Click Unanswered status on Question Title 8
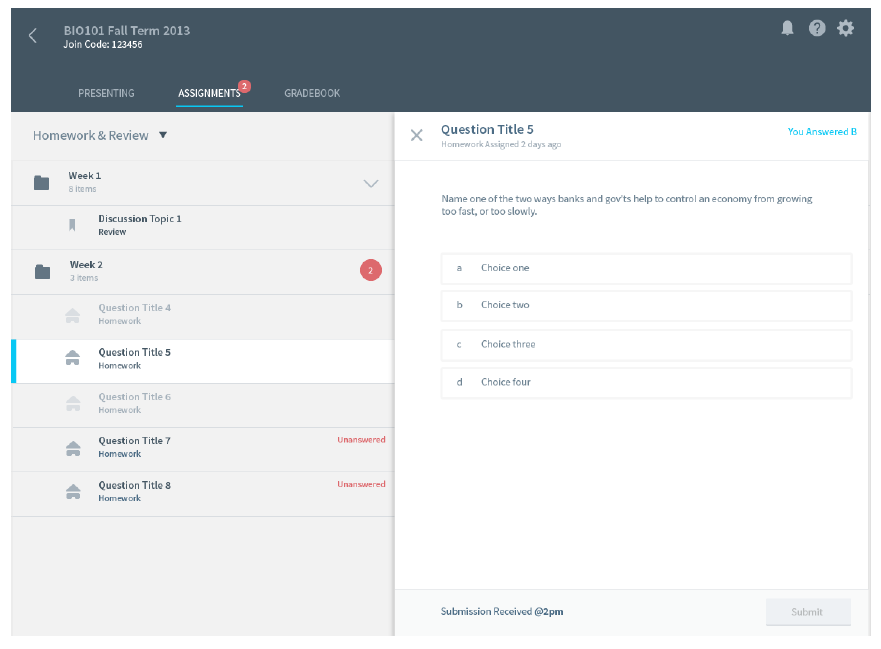Screen dimensions: 881x649 361,484
